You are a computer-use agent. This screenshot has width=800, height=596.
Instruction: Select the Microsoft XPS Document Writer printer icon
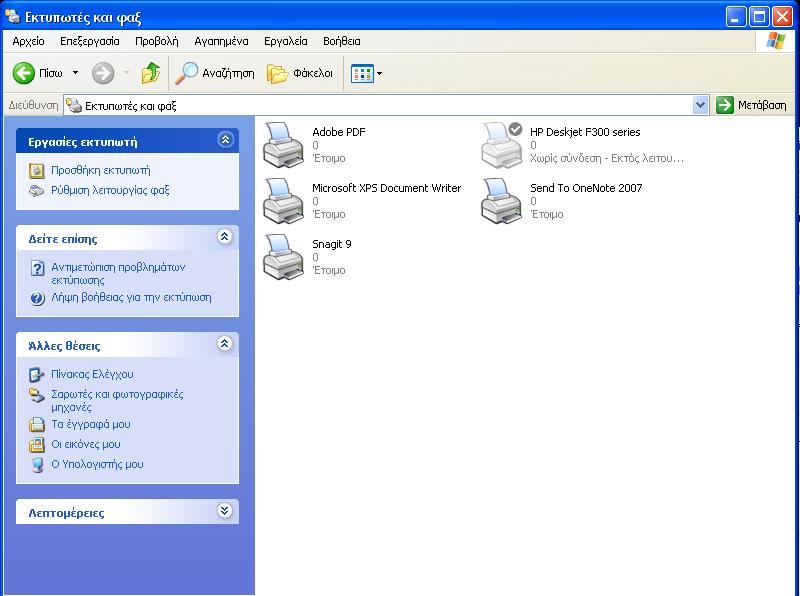point(284,201)
